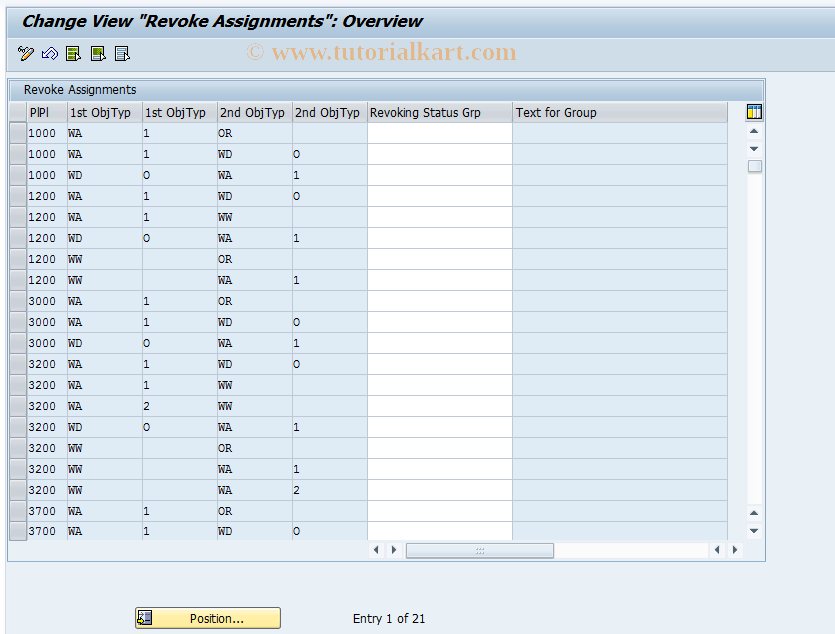Open the table column configuration icon

click(754, 112)
